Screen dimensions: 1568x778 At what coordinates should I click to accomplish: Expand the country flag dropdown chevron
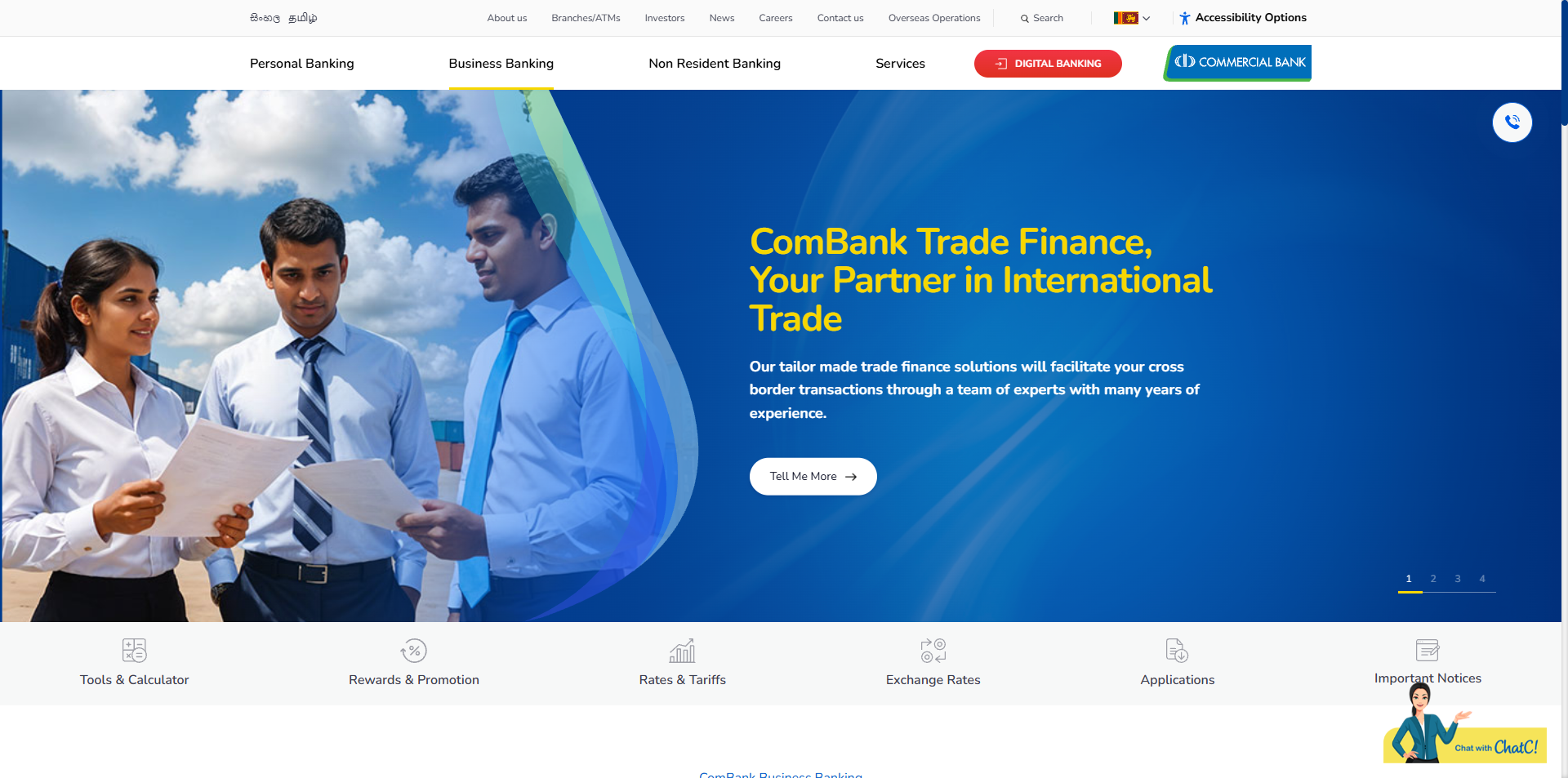[1147, 18]
